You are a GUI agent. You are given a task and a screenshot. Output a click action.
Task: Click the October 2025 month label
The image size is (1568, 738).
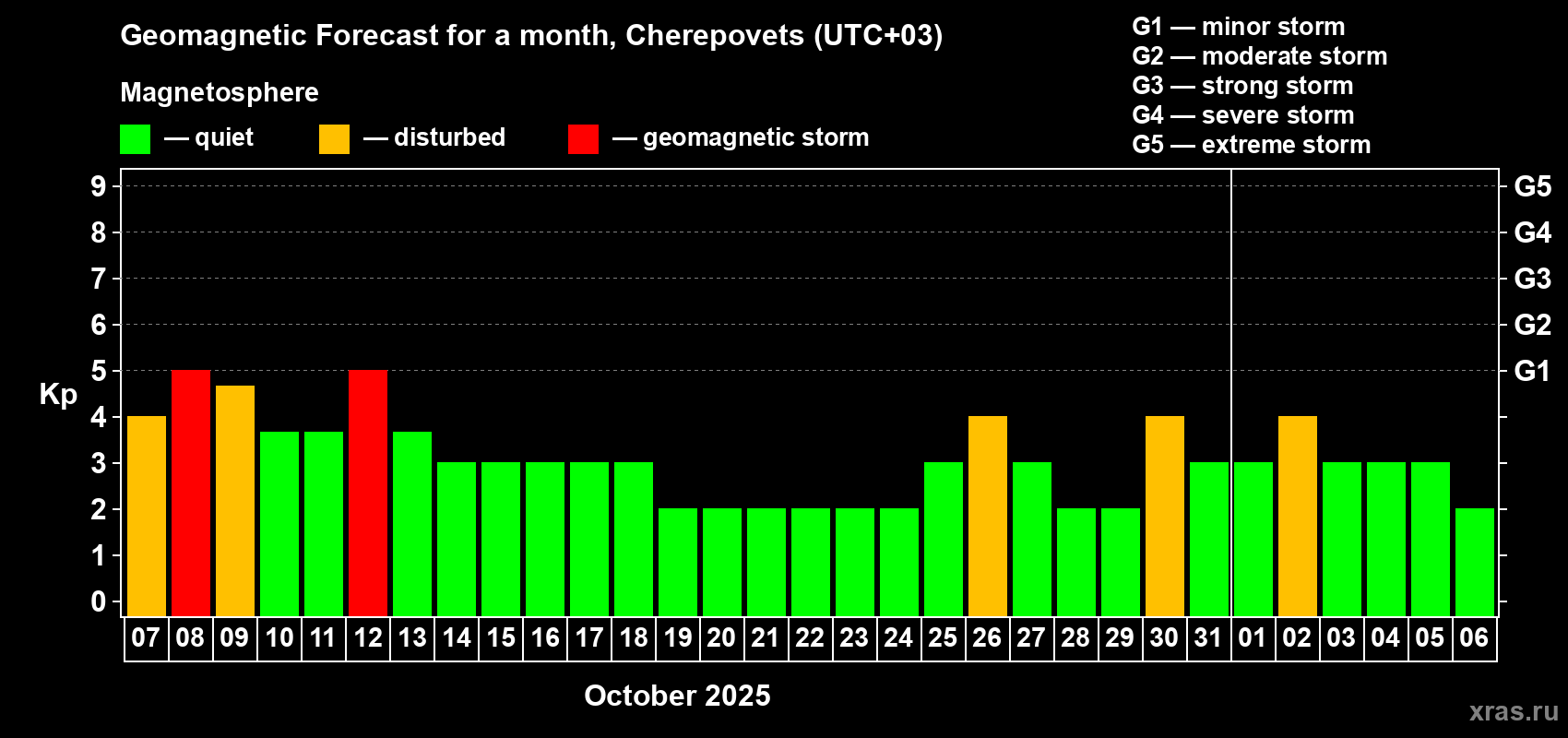pos(677,696)
